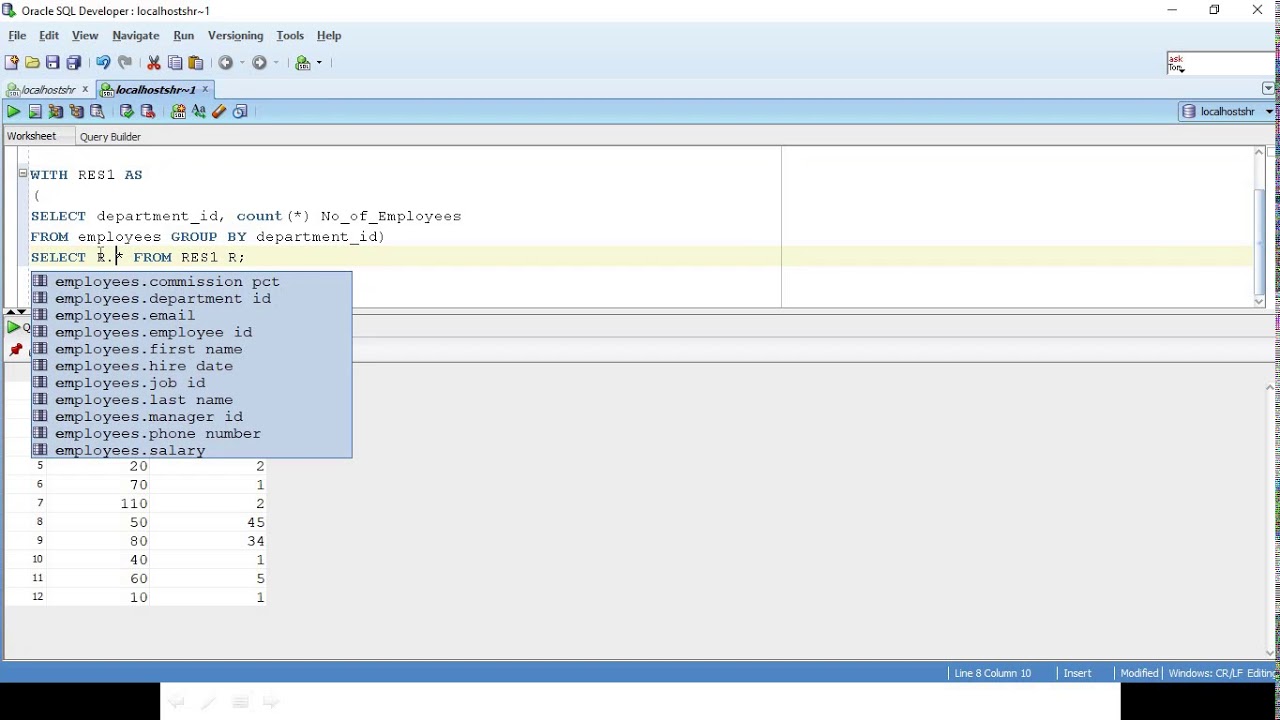Click the Clear eraser icon

[219, 112]
